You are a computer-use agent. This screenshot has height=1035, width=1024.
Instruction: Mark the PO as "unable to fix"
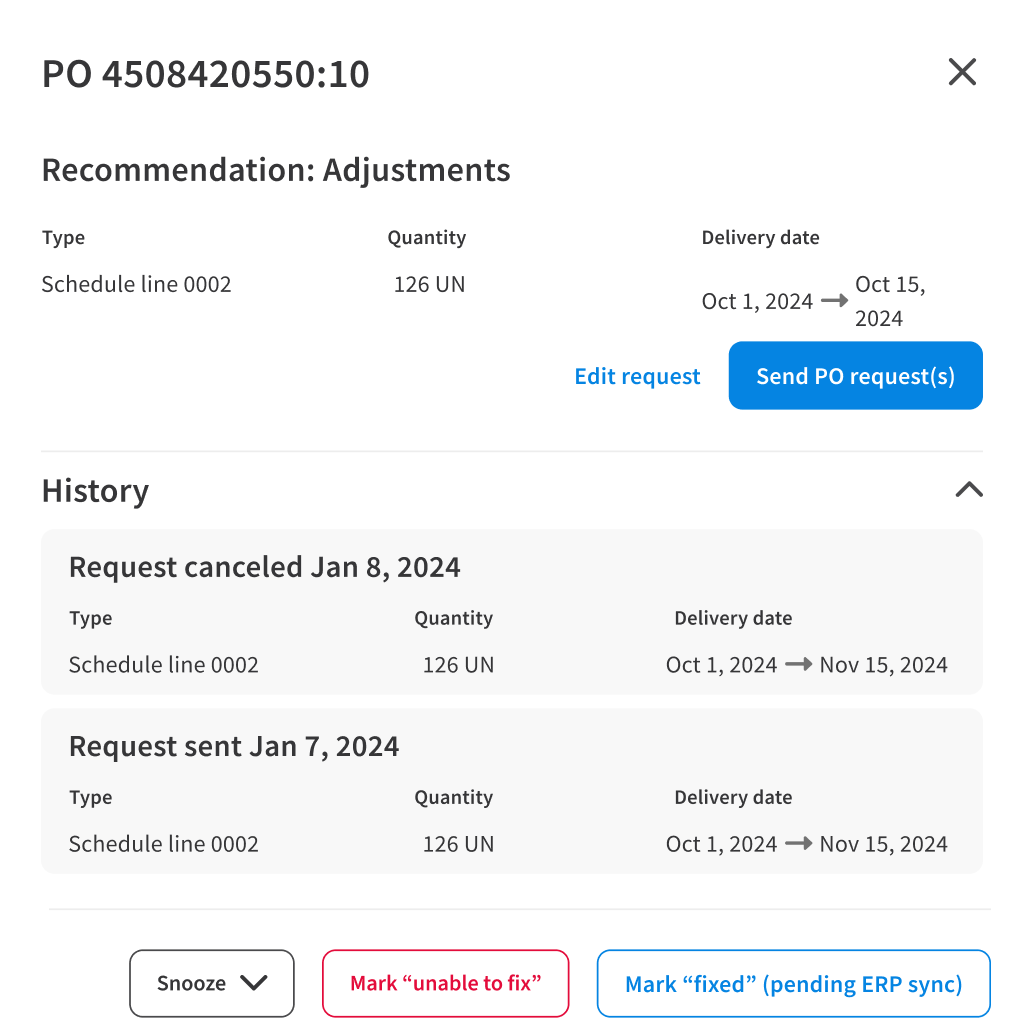pos(446,983)
